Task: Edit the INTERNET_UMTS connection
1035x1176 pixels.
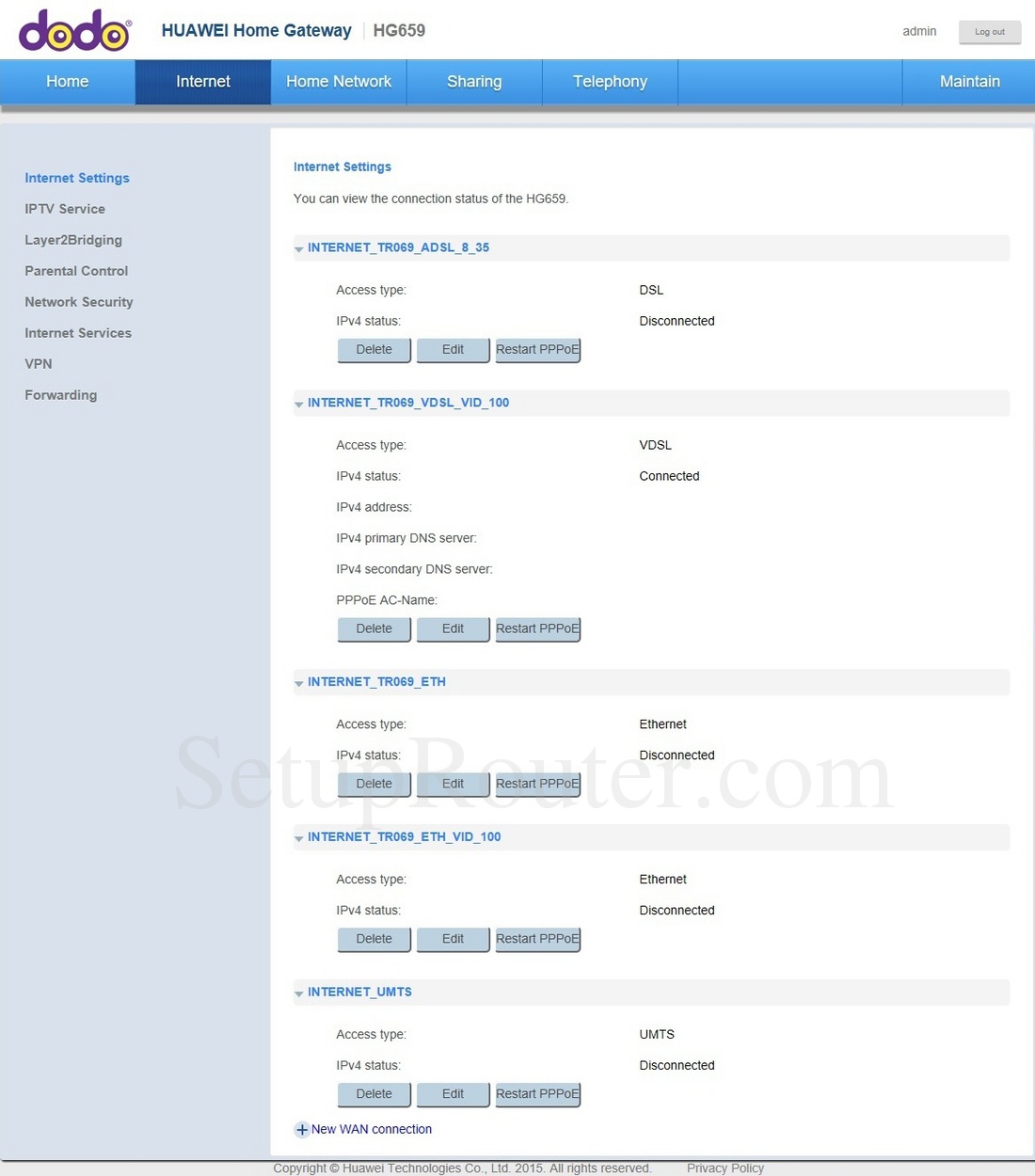Action: point(453,1094)
